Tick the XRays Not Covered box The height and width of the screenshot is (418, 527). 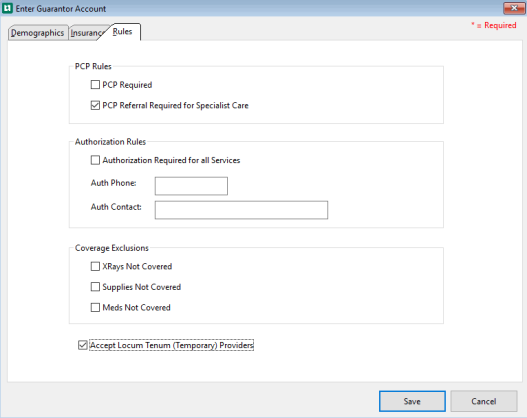(x=95, y=266)
